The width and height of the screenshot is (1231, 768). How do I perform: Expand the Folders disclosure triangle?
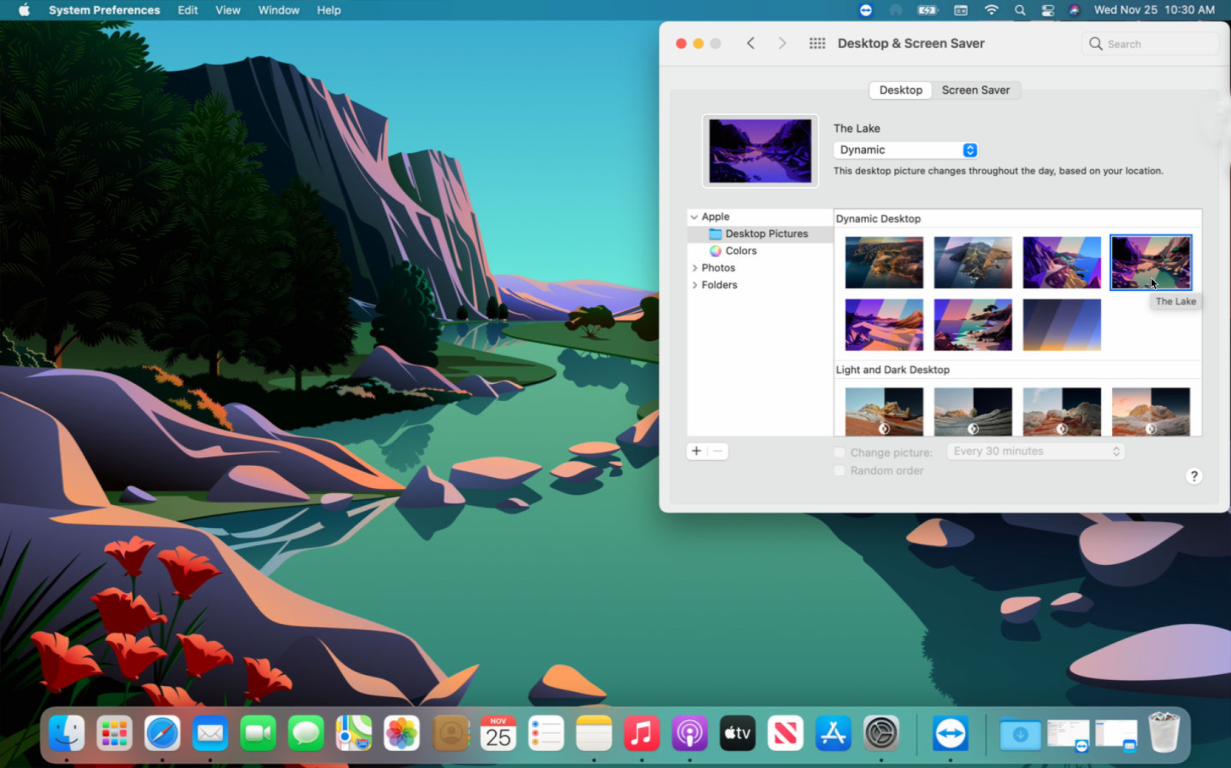(x=695, y=285)
